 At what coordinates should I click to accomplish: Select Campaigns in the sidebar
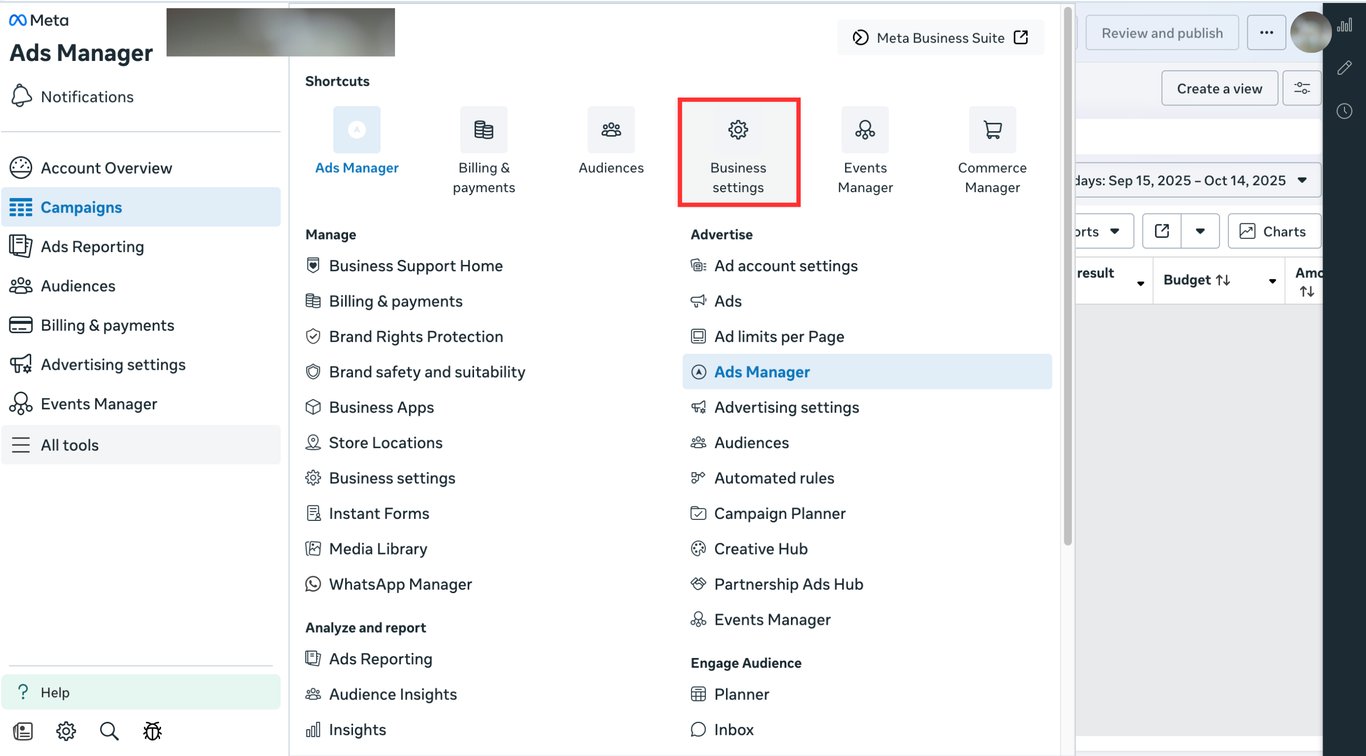141,207
